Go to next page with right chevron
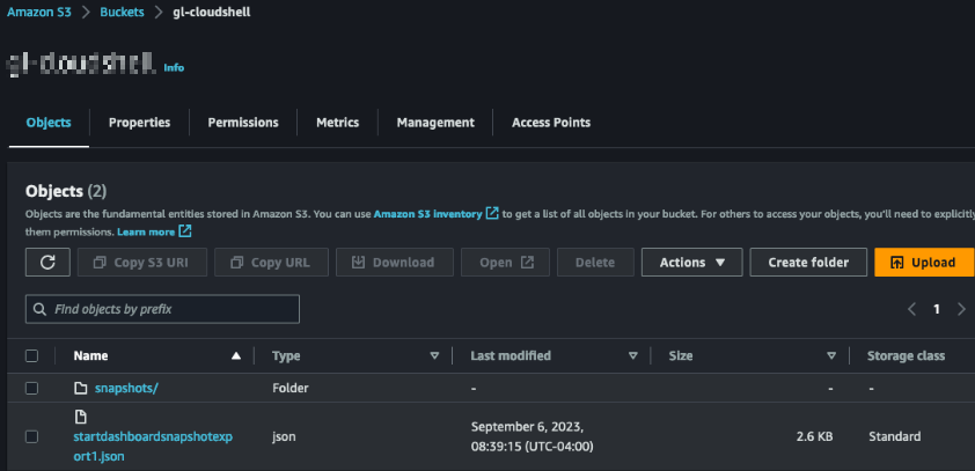This screenshot has height=472, width=977. (x=961, y=309)
